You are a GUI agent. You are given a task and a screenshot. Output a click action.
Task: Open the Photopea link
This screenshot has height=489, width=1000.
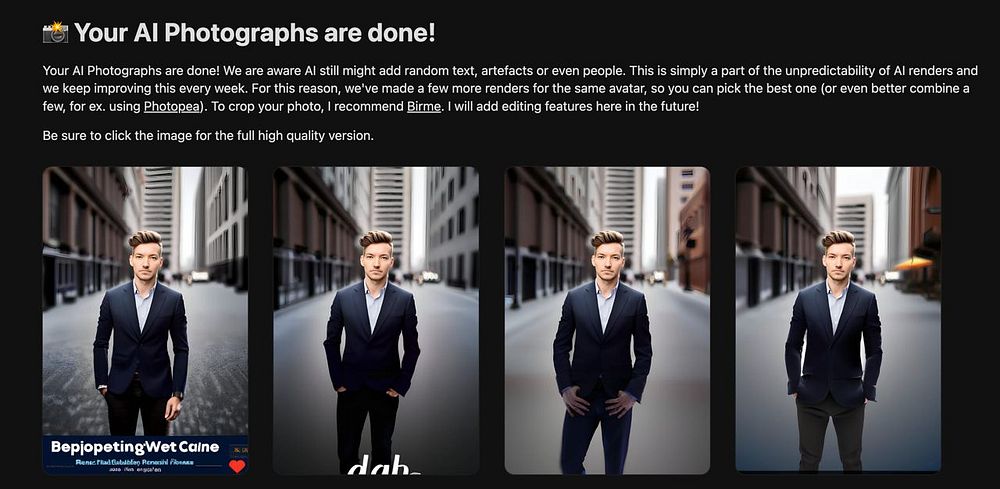(172, 106)
